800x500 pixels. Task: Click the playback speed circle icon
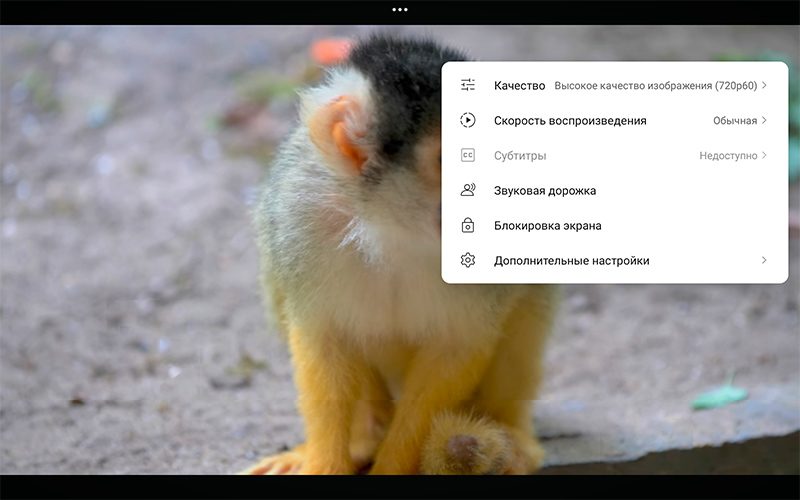468,121
